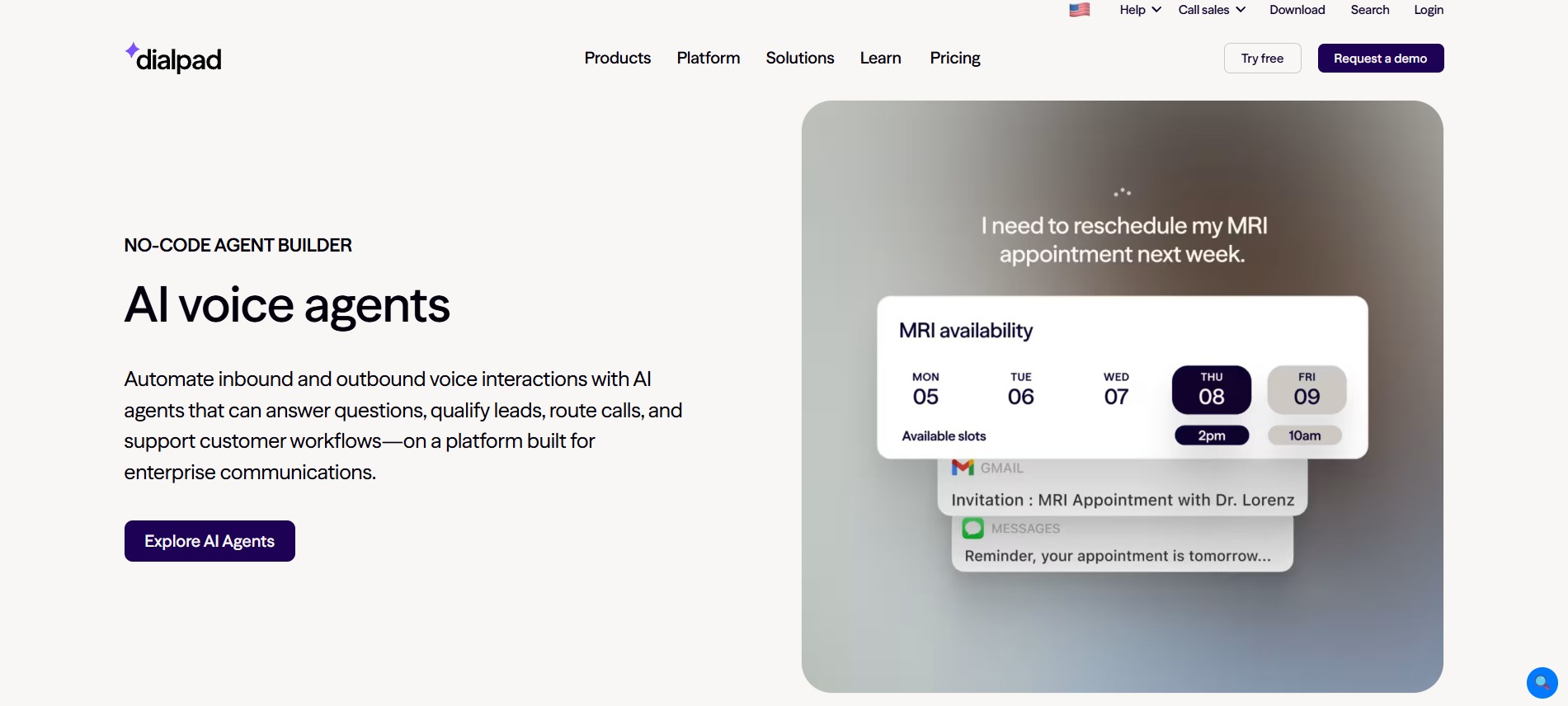Image resolution: width=1568 pixels, height=706 pixels.
Task: Select TUE 06 in MRI availability
Action: click(x=1021, y=389)
